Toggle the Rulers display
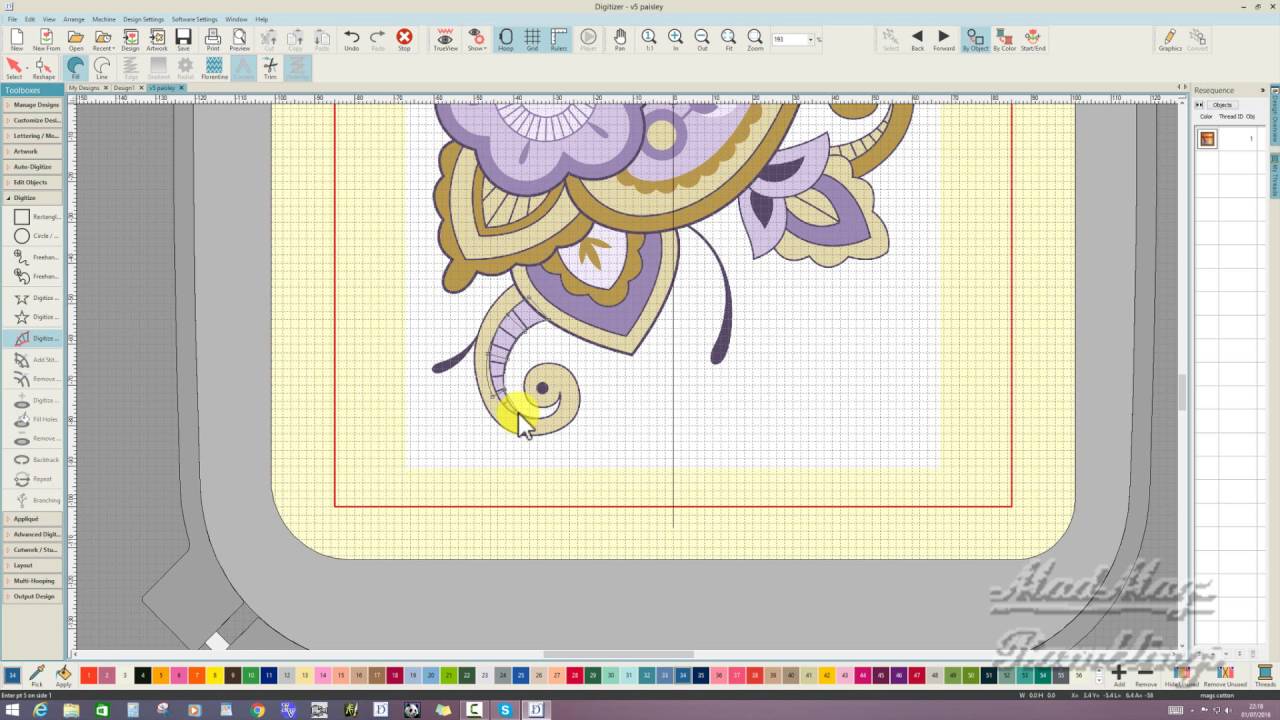Image resolution: width=1280 pixels, height=720 pixels. click(559, 40)
